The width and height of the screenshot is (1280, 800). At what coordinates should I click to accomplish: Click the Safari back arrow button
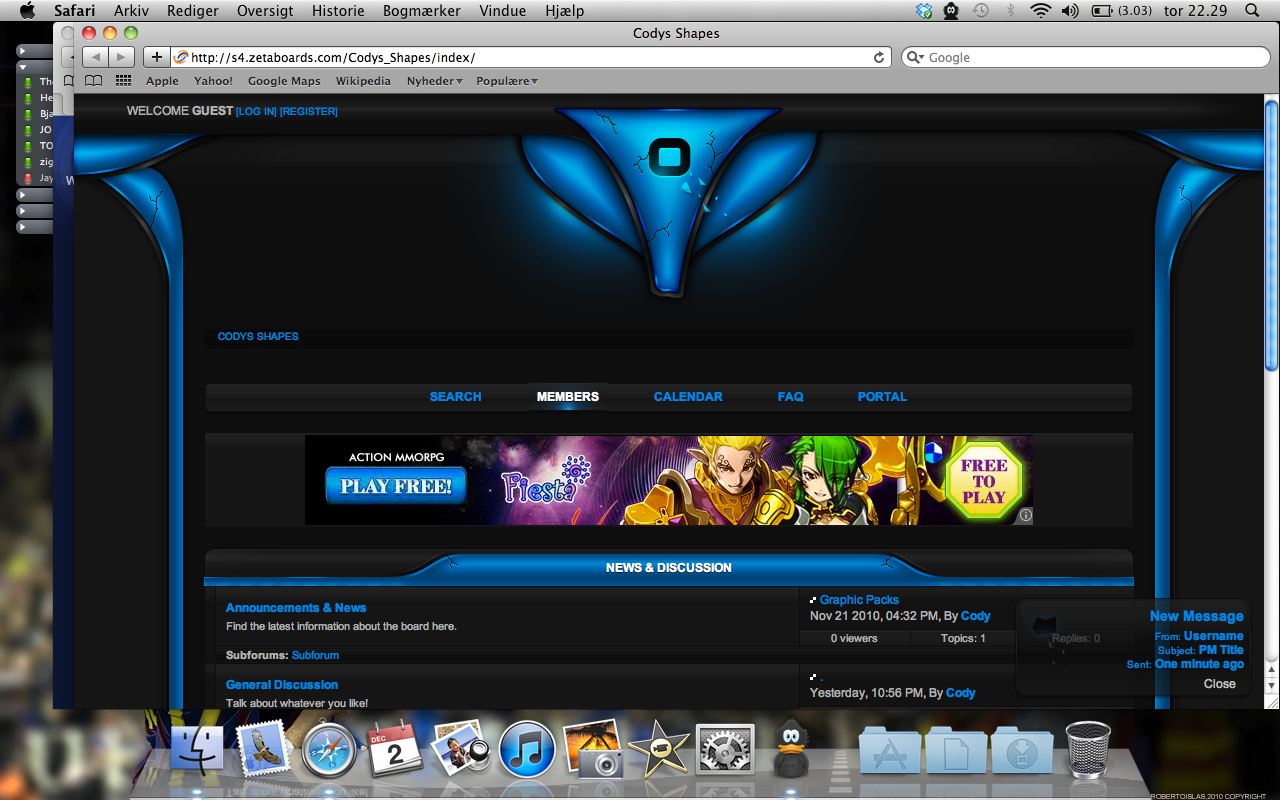point(96,57)
